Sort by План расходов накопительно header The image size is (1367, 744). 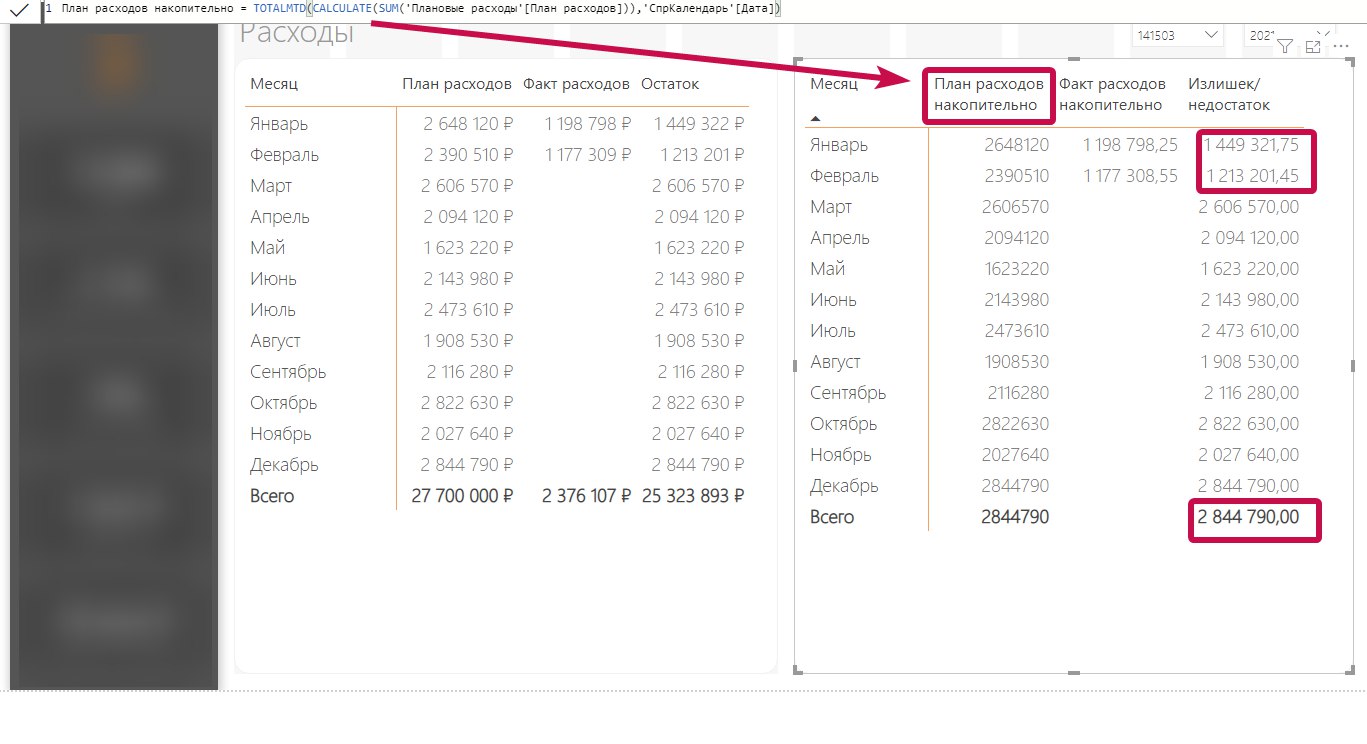tap(988, 94)
